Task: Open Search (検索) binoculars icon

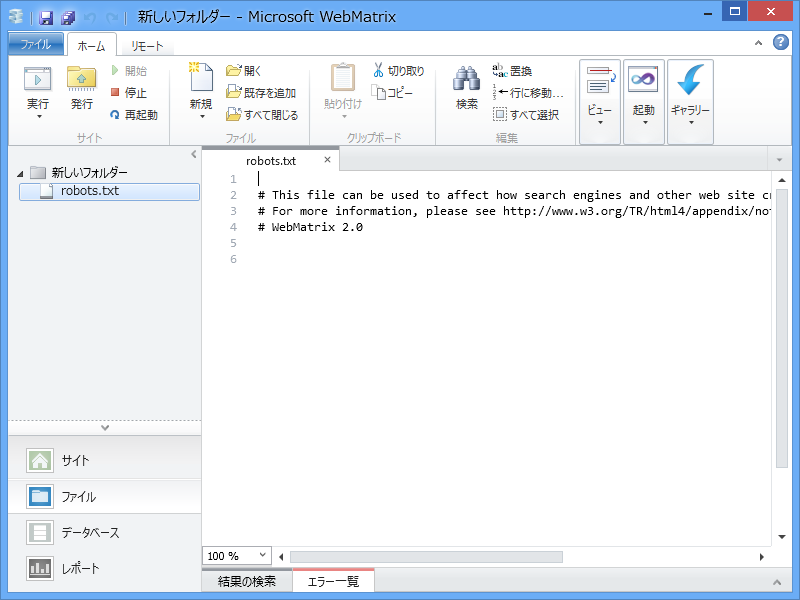Action: coord(466,80)
